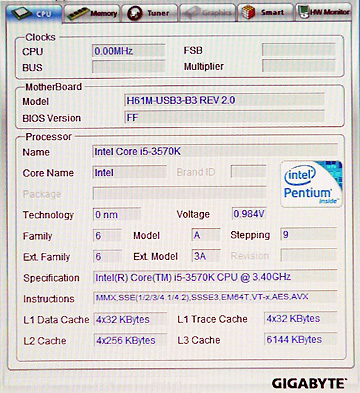Click the MotherBoard group label
This screenshot has height=393, width=360.
tap(53, 87)
